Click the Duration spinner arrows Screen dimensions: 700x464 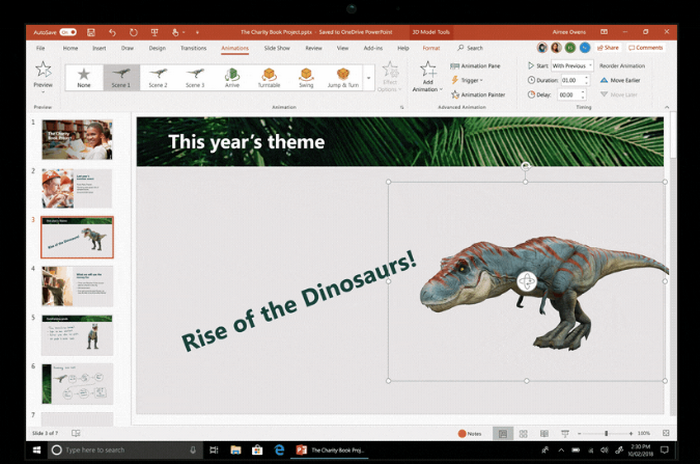point(586,80)
